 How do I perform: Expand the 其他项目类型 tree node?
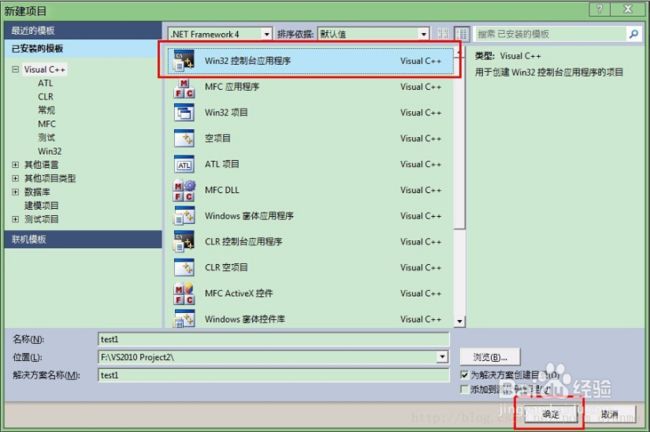point(15,178)
